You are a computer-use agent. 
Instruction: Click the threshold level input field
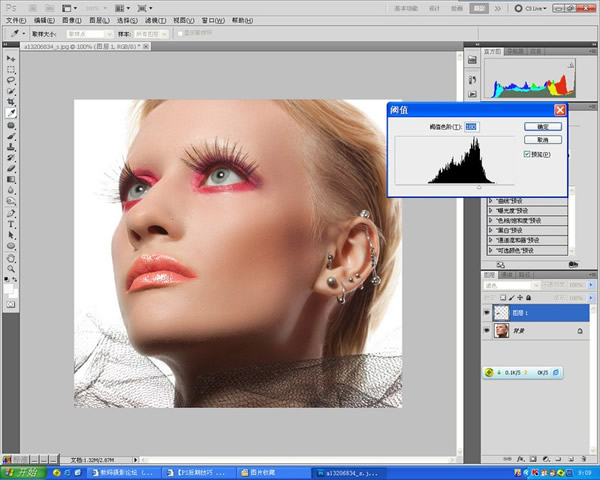coord(472,127)
